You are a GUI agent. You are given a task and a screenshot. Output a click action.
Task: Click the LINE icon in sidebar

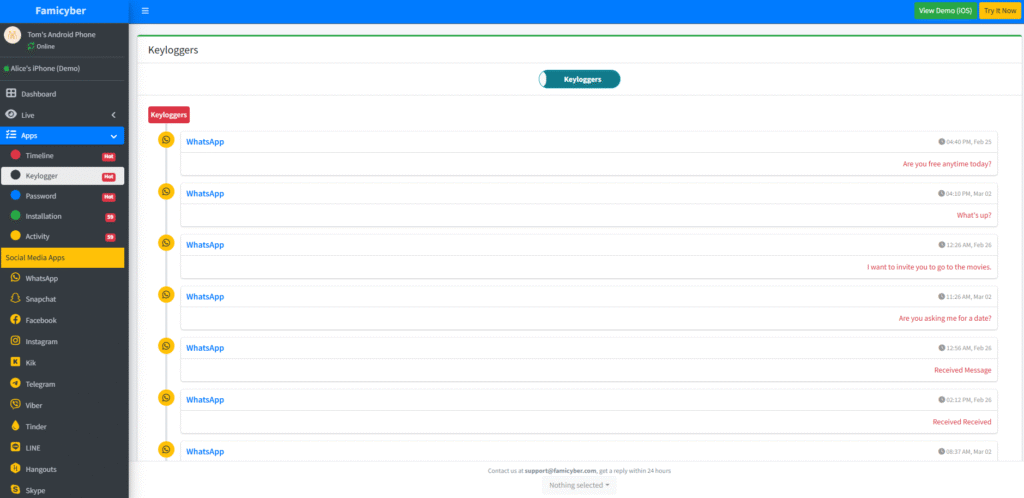[15, 447]
